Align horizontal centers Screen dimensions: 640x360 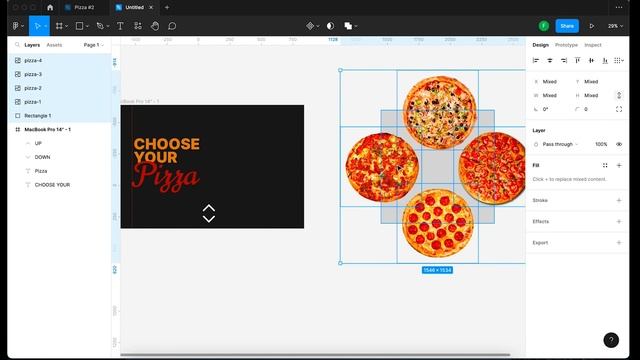pos(550,60)
